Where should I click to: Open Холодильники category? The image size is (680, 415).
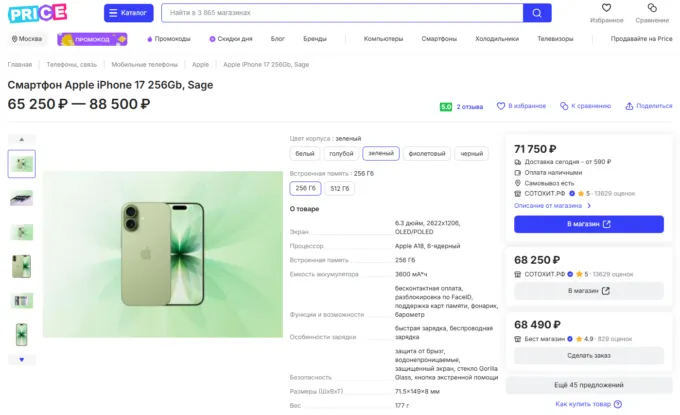point(497,39)
